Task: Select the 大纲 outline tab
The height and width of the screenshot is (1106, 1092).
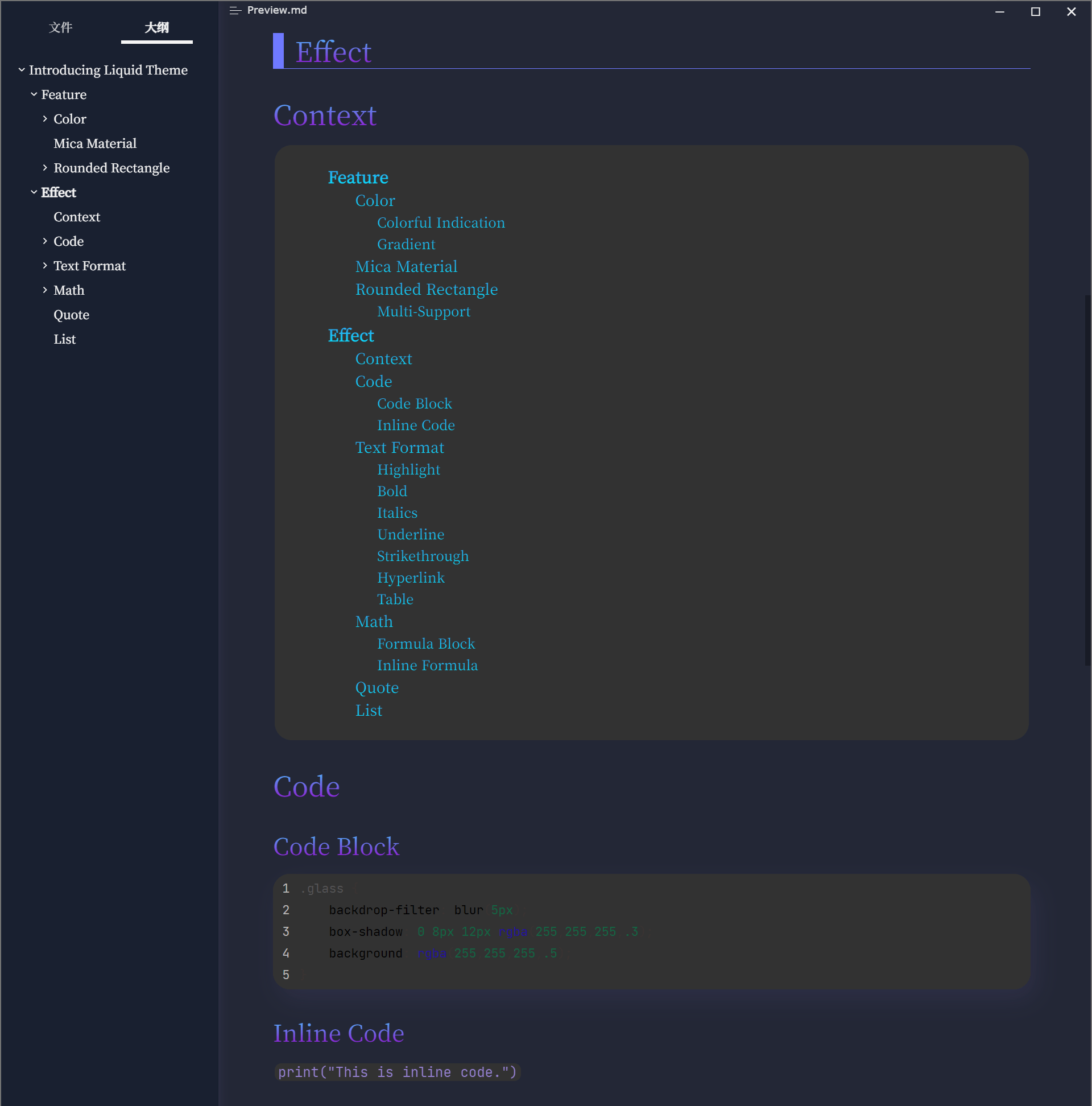Action: 157,27
